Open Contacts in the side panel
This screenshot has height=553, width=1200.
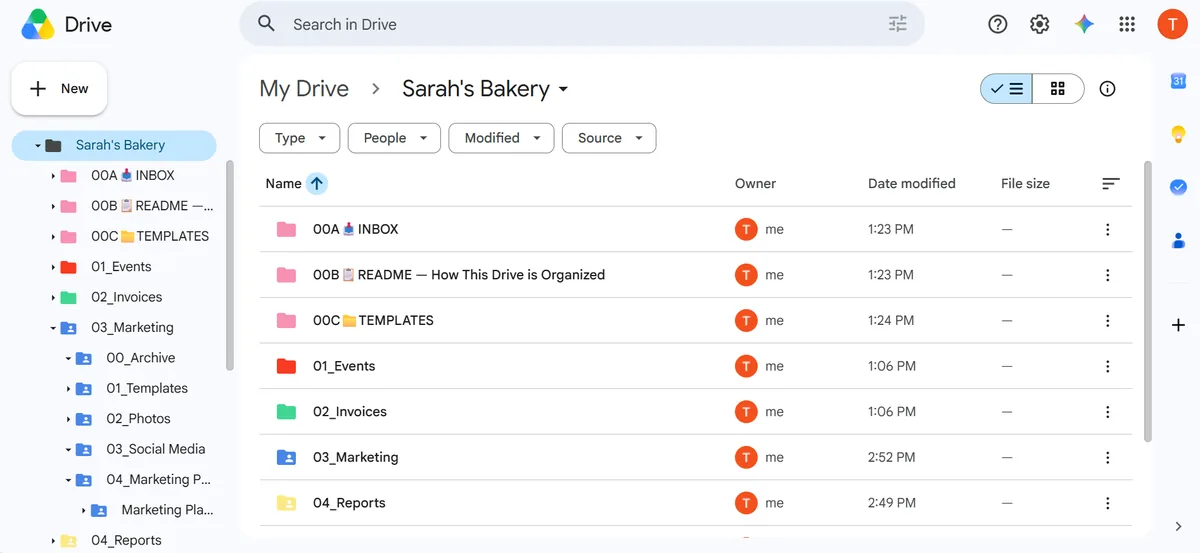(x=1178, y=240)
